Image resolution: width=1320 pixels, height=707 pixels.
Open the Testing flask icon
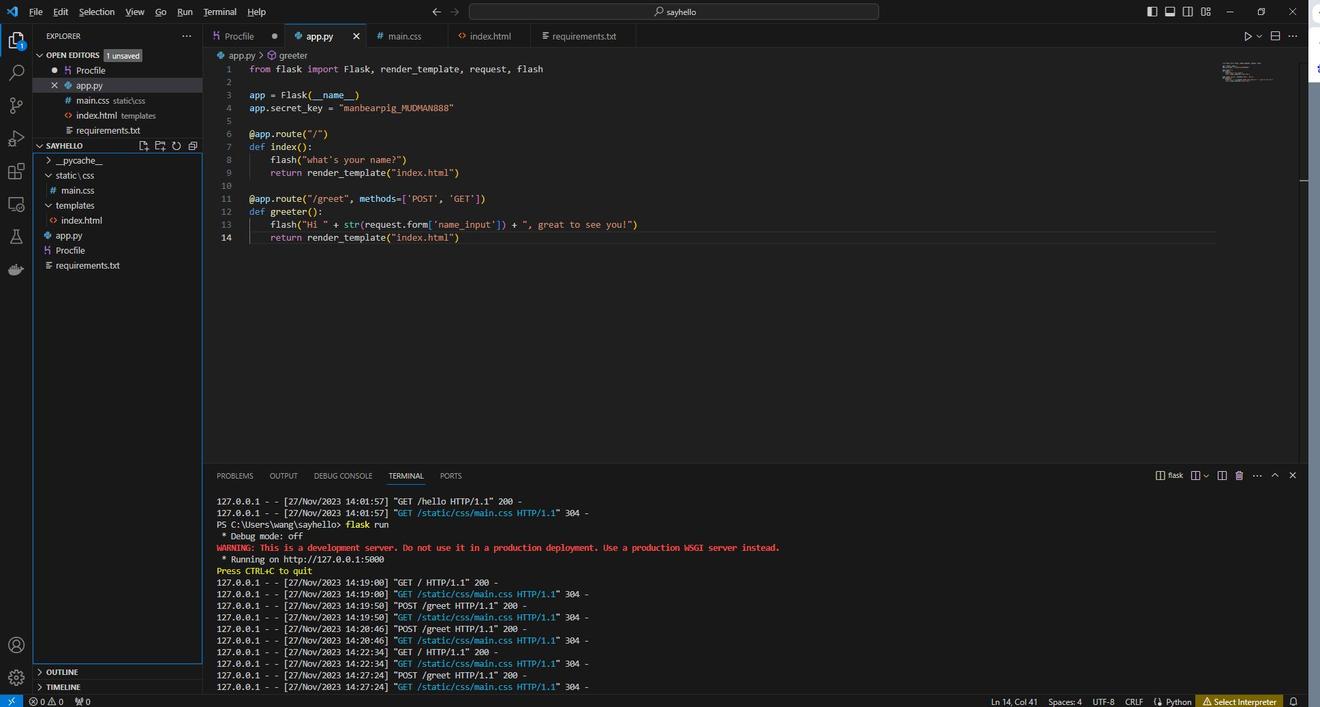tap(16, 236)
